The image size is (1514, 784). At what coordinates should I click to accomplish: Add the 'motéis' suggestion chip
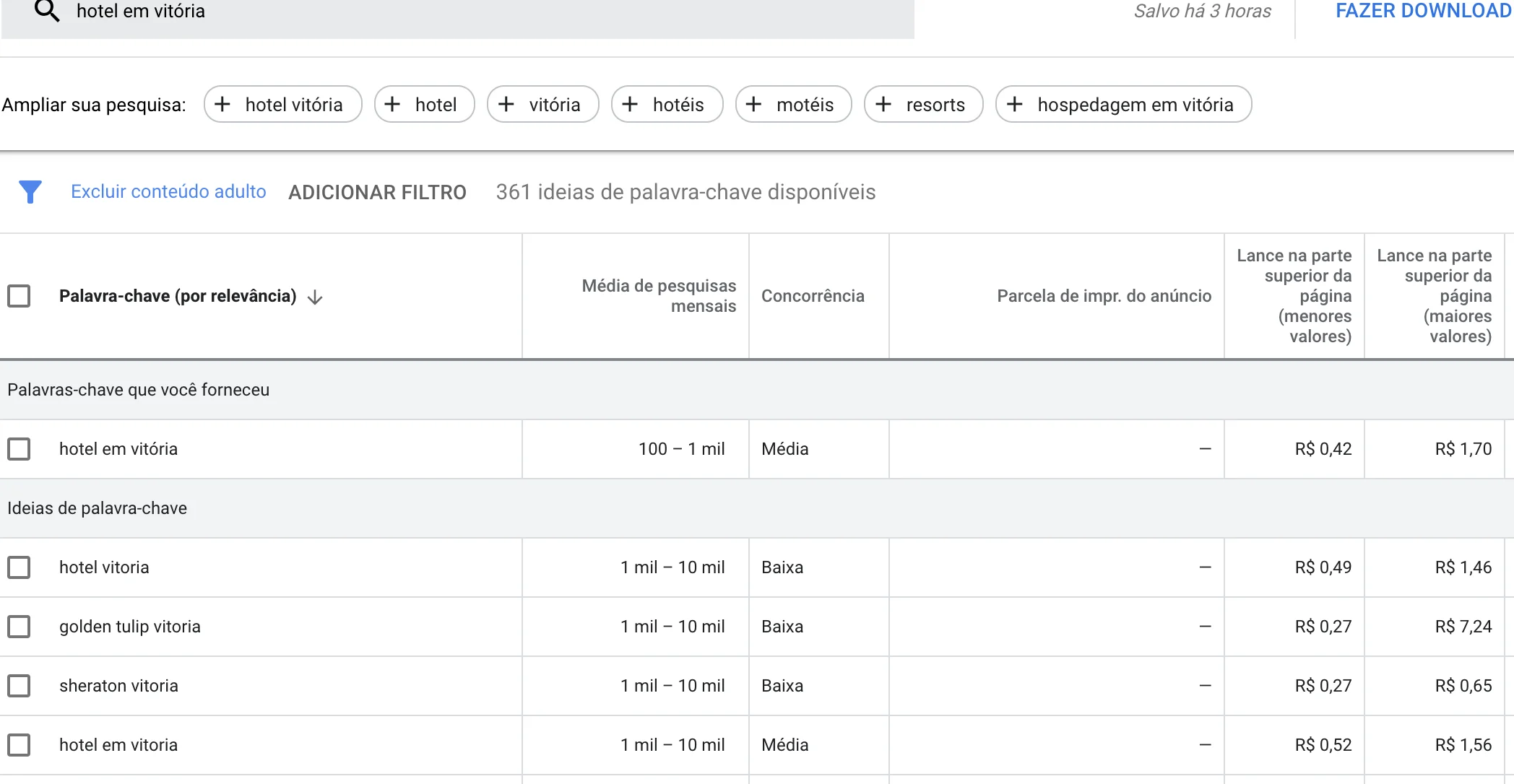pos(793,105)
